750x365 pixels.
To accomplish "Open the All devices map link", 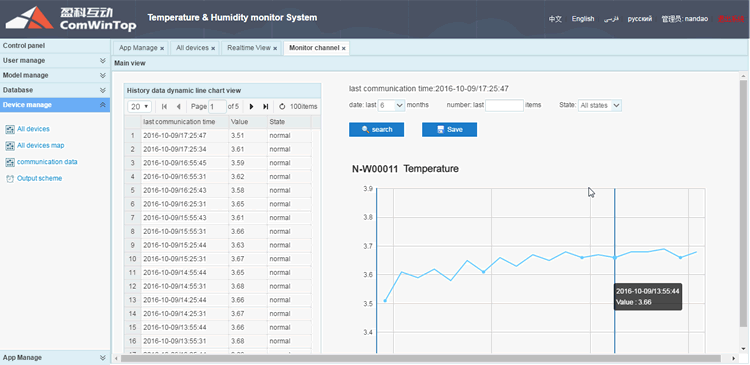I will point(41,145).
